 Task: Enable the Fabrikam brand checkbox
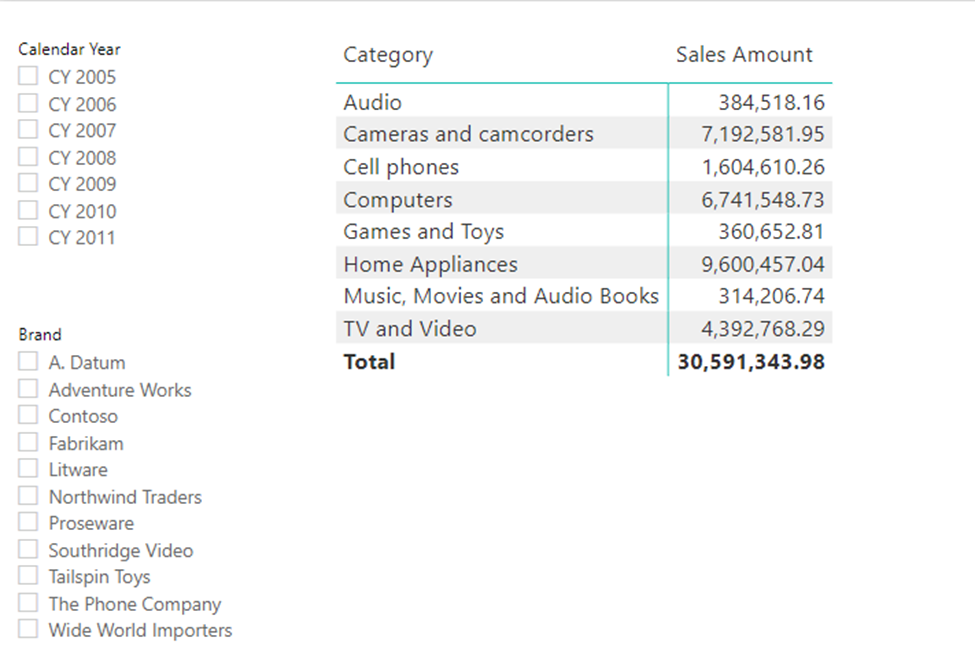(x=28, y=442)
